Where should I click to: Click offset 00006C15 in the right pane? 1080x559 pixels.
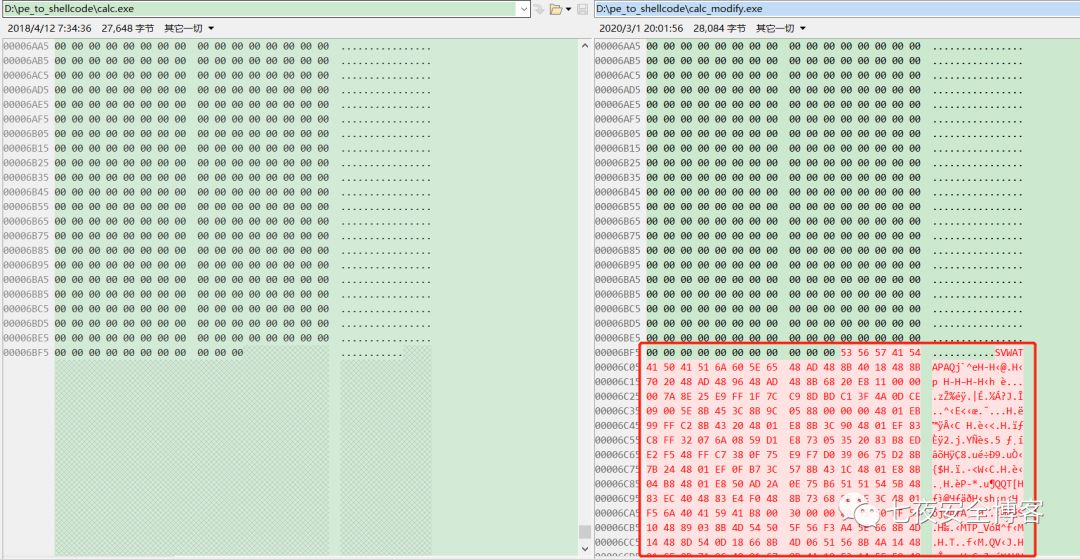click(618, 381)
